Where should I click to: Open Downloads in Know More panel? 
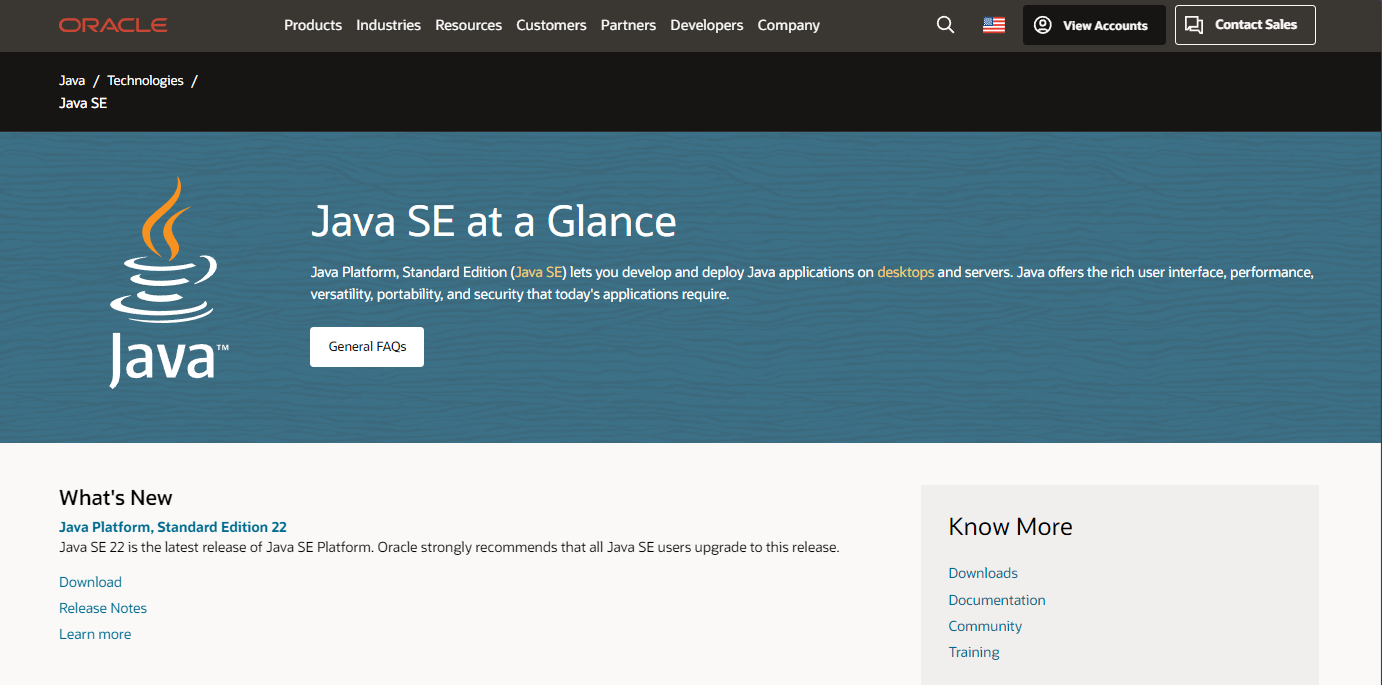coord(983,573)
